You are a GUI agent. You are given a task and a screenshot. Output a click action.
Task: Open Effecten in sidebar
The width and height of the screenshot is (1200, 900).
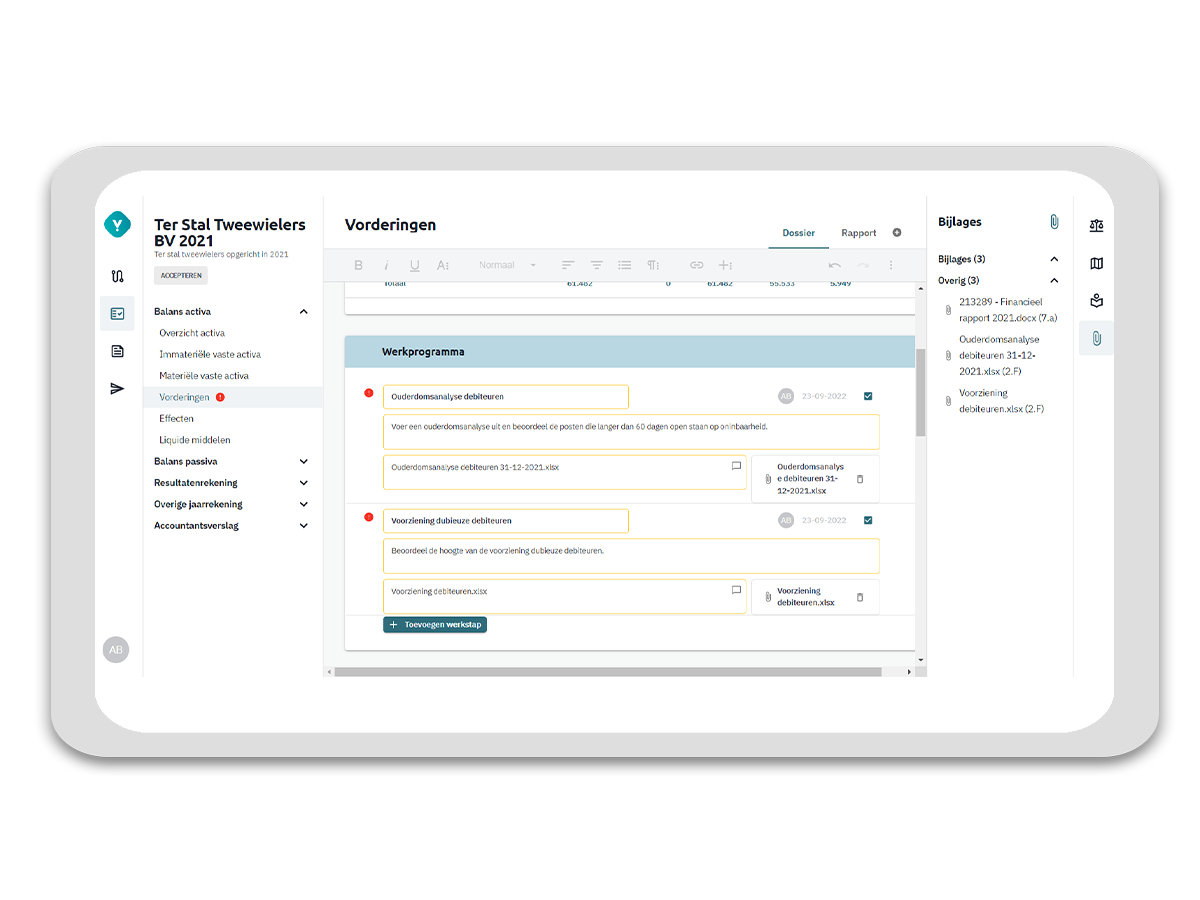click(x=176, y=419)
